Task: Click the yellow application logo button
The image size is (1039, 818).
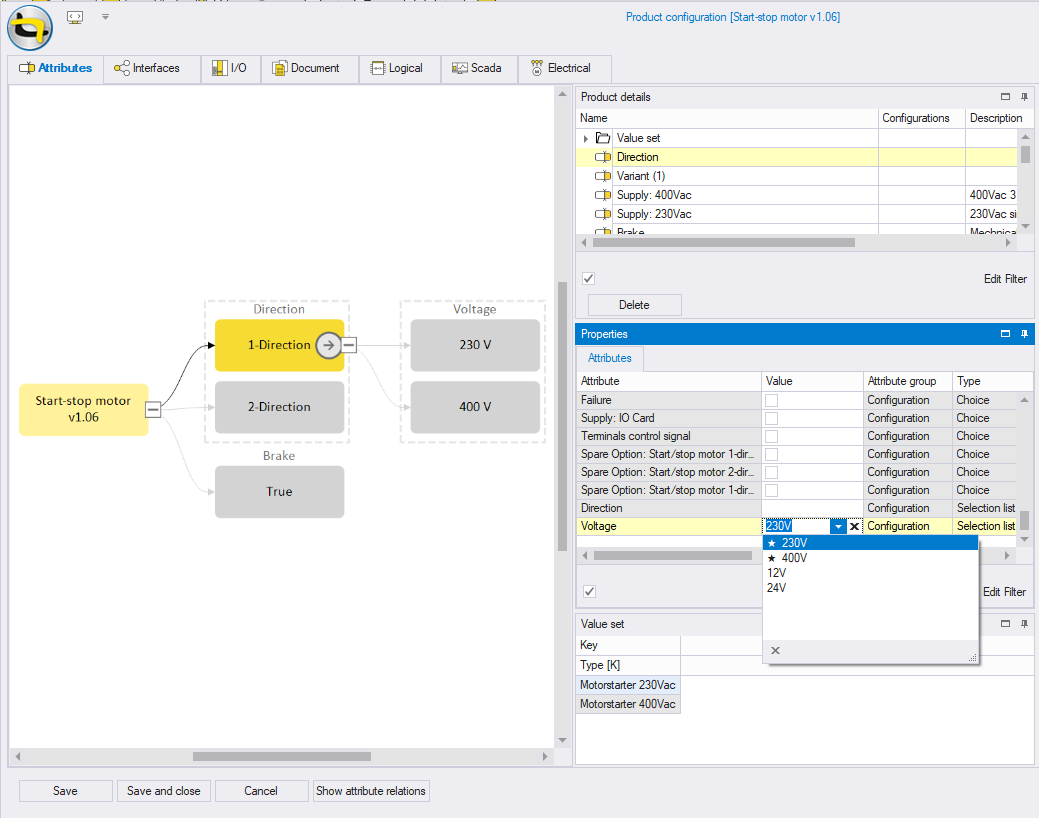Action: click(30, 28)
